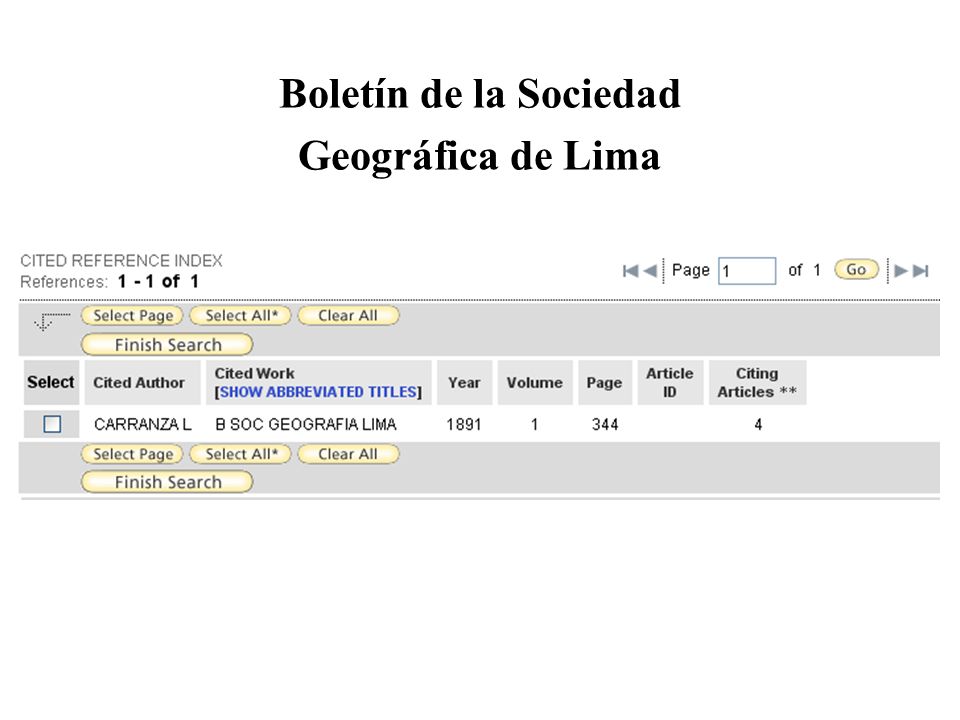Click the Cited Author column header

coord(142,383)
